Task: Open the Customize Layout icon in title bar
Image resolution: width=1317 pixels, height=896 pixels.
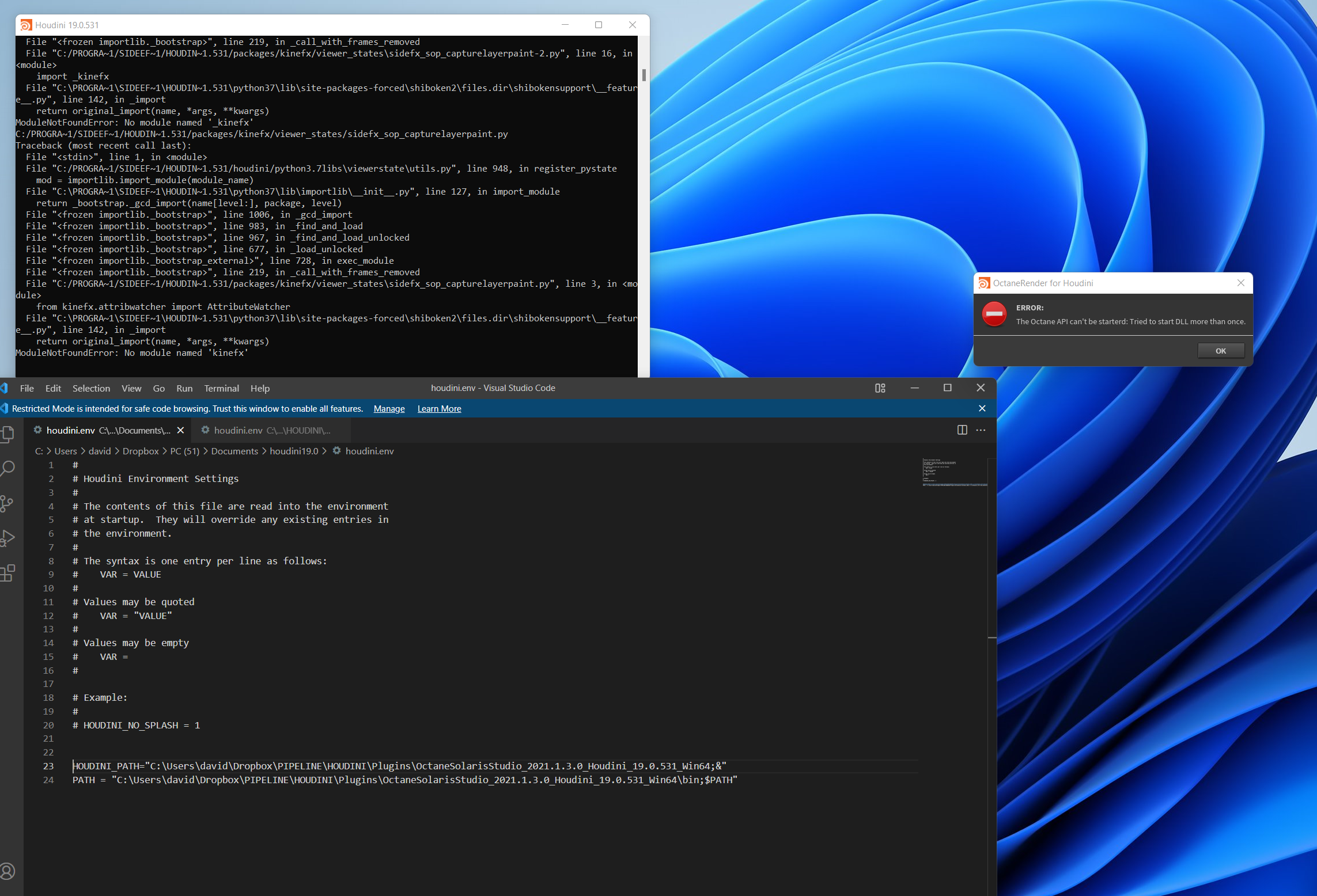Action: pos(880,388)
